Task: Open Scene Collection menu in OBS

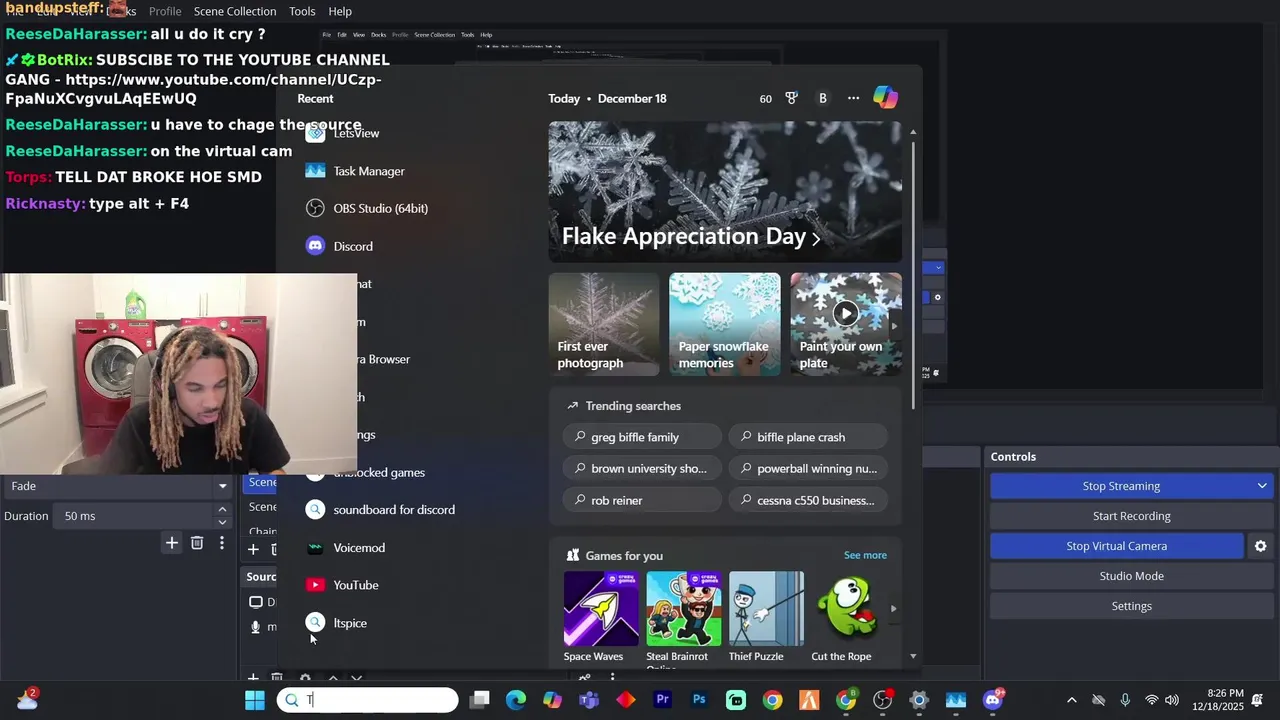Action: (235, 11)
